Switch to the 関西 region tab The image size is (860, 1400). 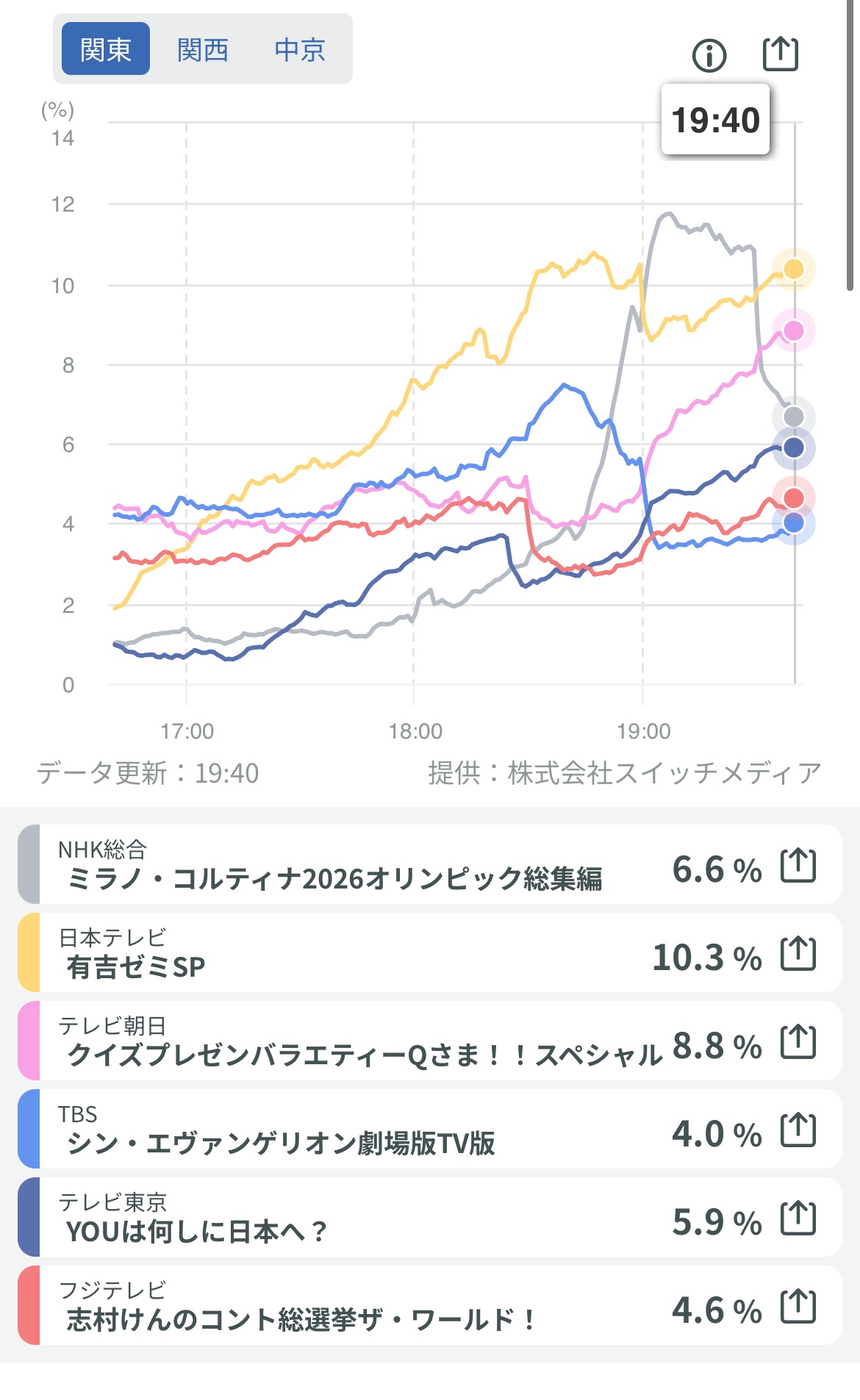pyautogui.click(x=203, y=49)
